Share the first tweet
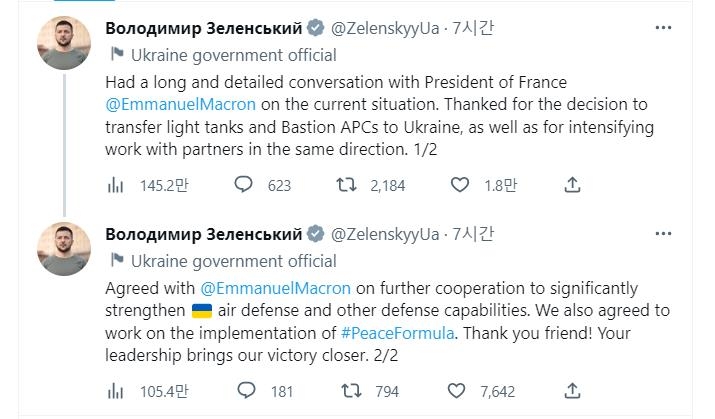Screen dimensions: 715x419 (x=572, y=184)
